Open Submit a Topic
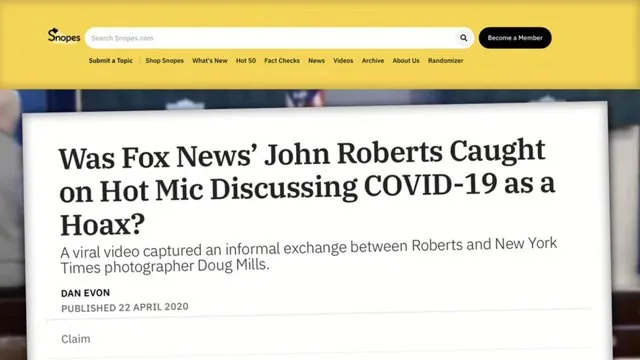The image size is (640, 360). 111,60
